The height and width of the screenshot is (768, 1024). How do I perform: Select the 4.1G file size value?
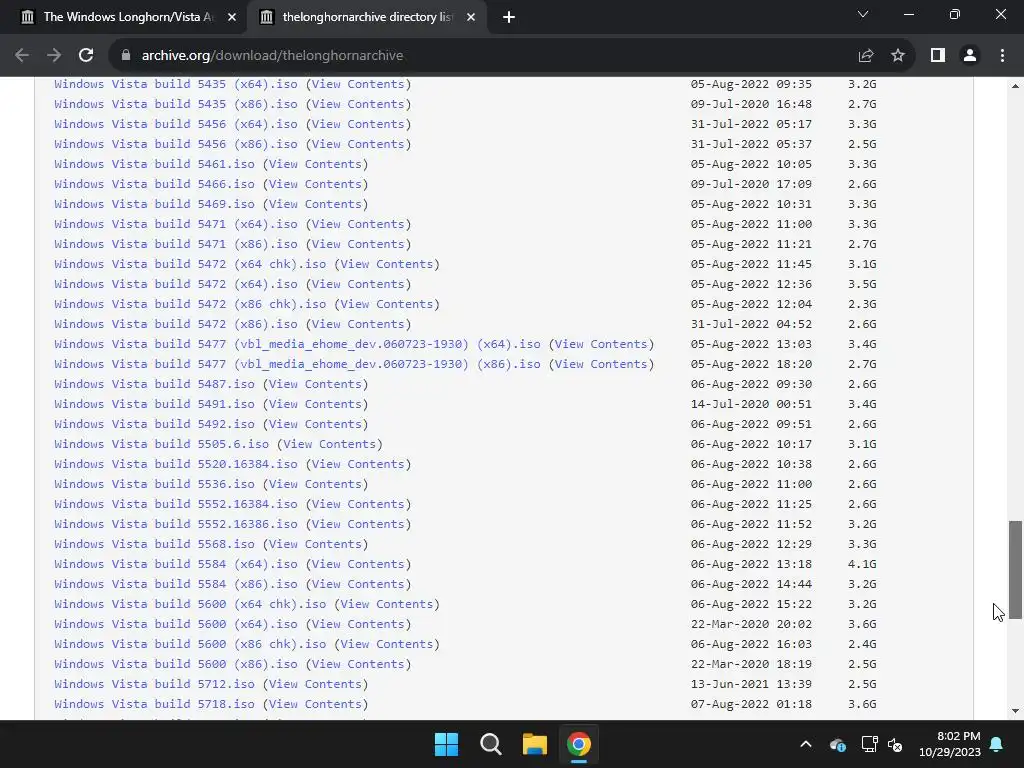[862, 564]
